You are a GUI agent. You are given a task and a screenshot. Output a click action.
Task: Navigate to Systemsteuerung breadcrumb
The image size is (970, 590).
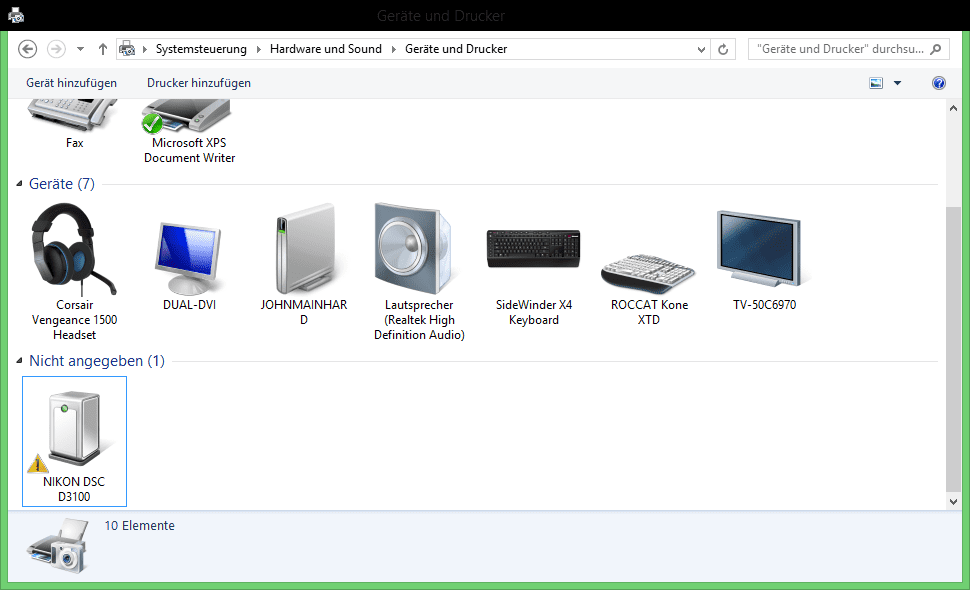click(x=201, y=49)
